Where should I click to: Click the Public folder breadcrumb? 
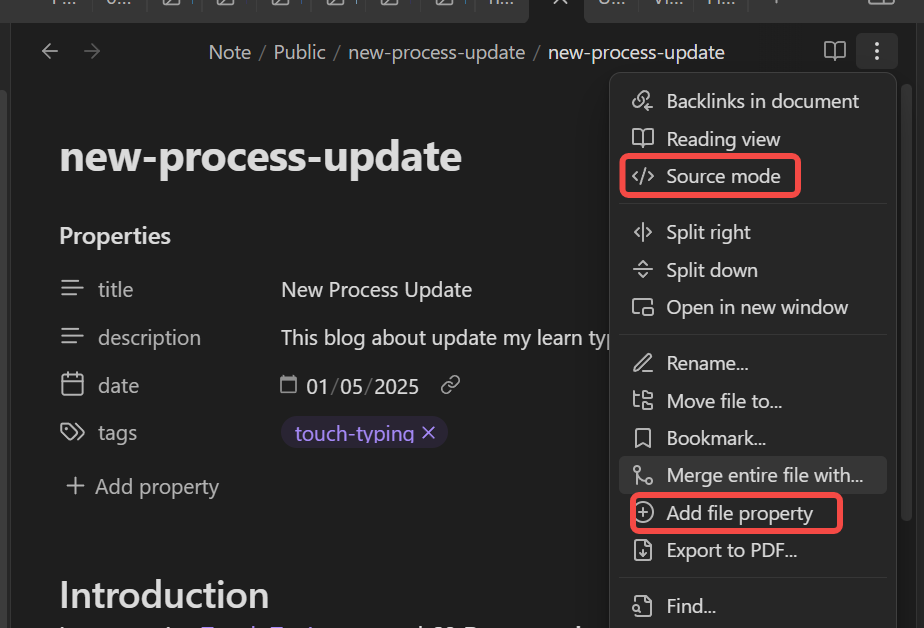pyautogui.click(x=300, y=52)
